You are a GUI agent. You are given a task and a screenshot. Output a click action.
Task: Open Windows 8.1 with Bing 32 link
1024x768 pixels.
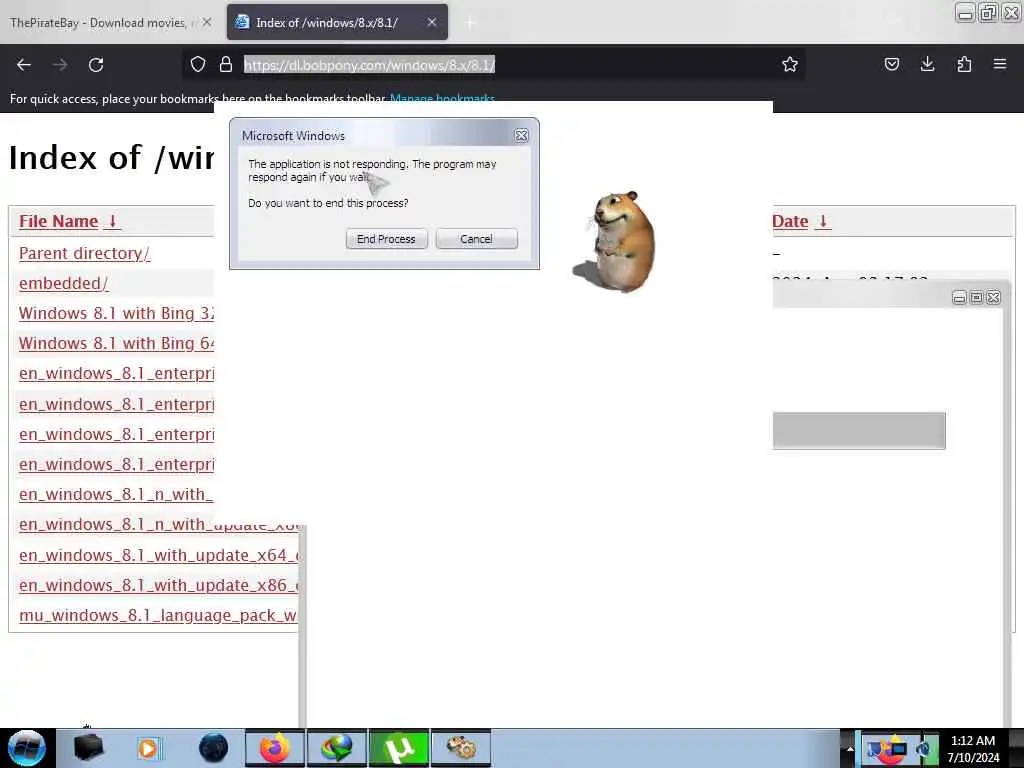116,313
